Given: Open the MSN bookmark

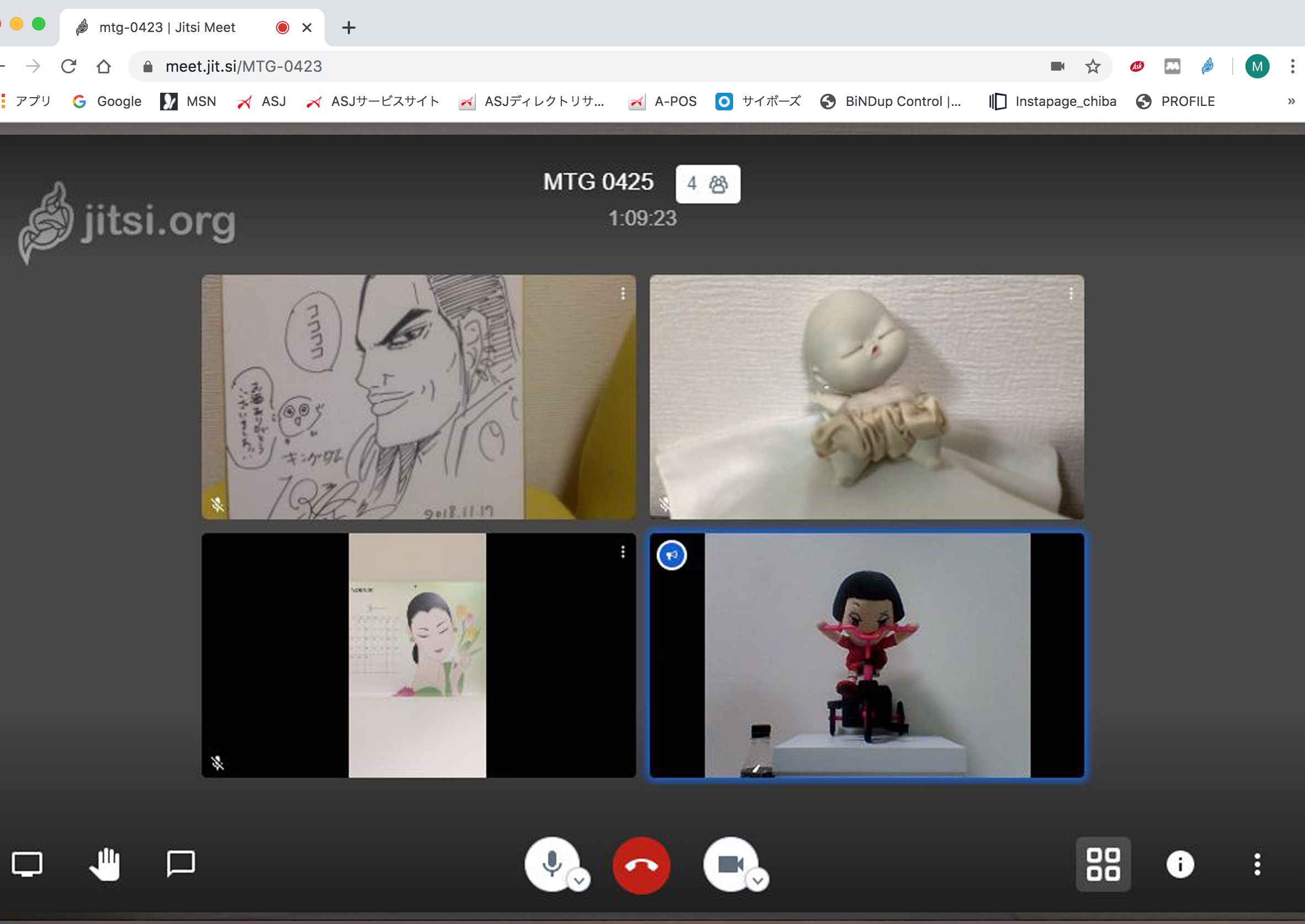Looking at the screenshot, I should [188, 101].
